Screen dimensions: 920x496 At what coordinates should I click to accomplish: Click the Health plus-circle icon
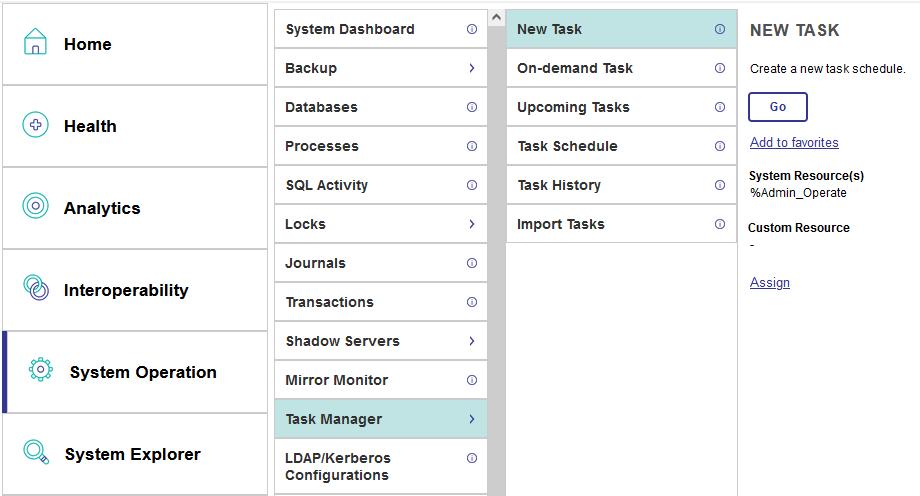pyautogui.click(x=35, y=125)
